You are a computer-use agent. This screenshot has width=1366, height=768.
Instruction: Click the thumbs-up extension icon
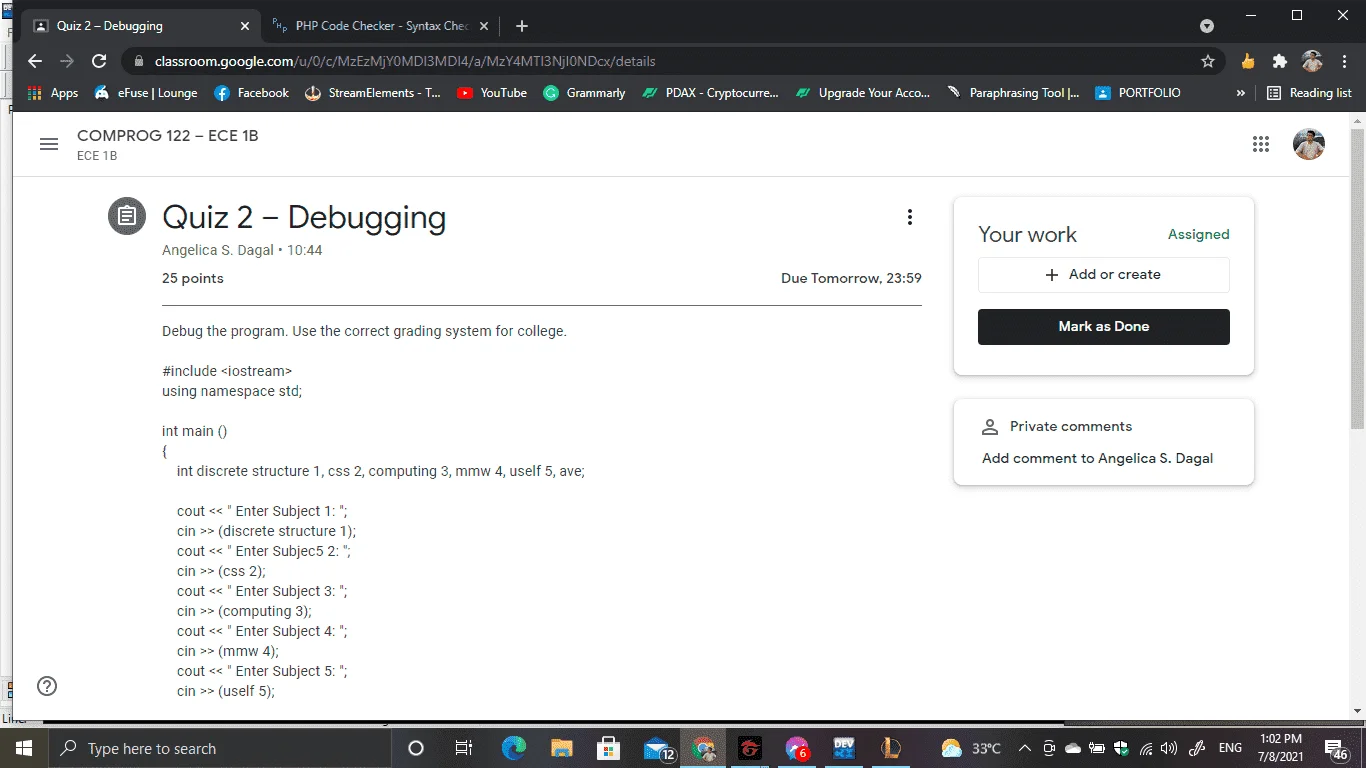[x=1247, y=61]
